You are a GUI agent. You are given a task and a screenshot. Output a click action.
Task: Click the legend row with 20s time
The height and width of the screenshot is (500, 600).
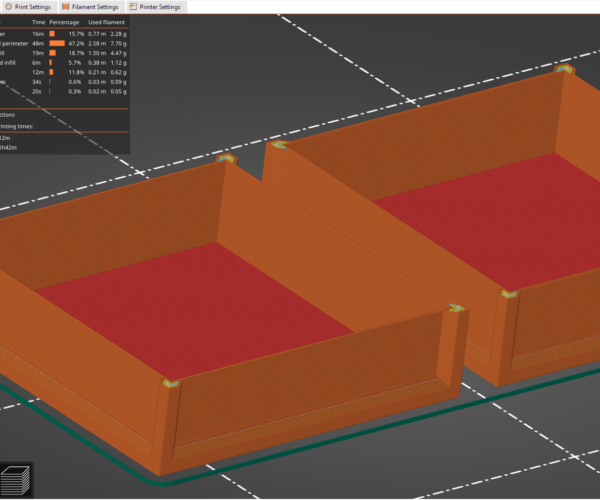(x=64, y=91)
